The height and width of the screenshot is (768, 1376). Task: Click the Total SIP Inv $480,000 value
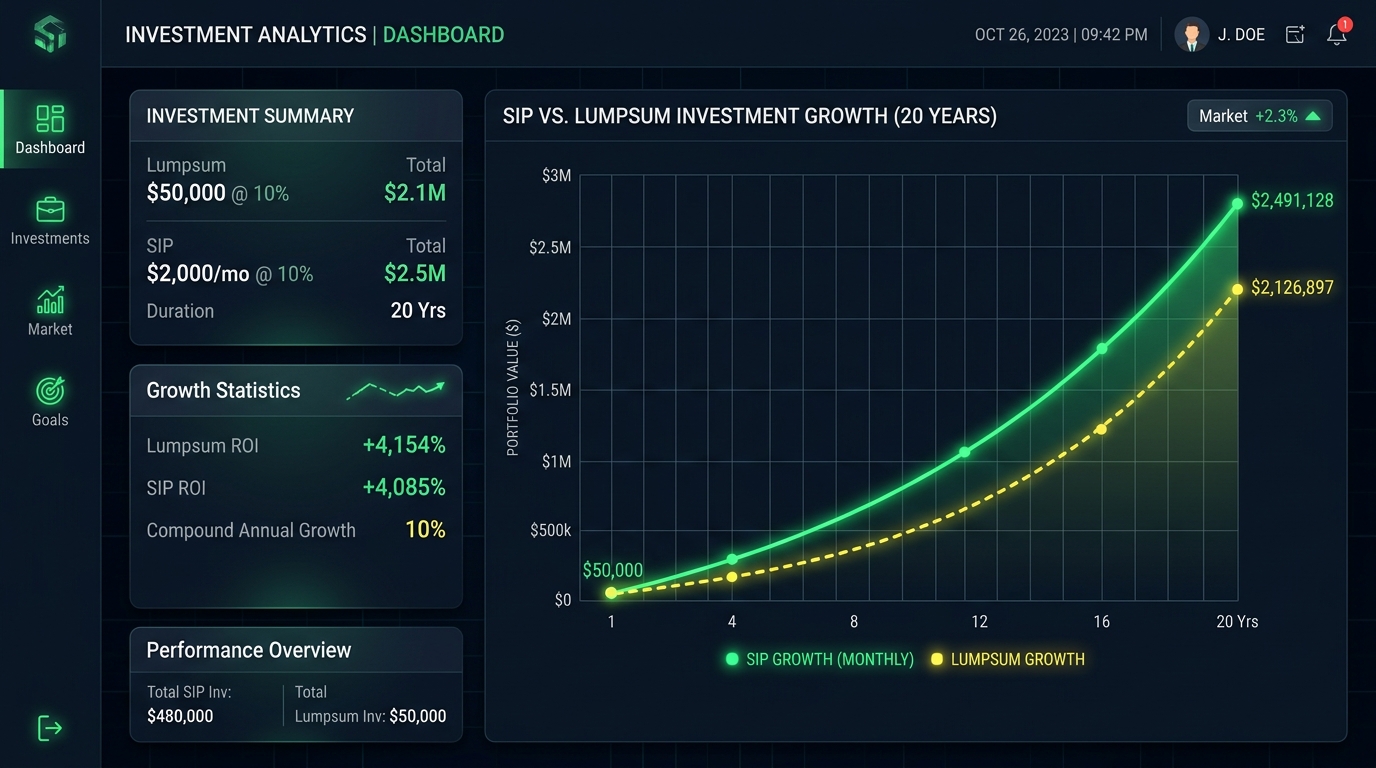click(180, 716)
